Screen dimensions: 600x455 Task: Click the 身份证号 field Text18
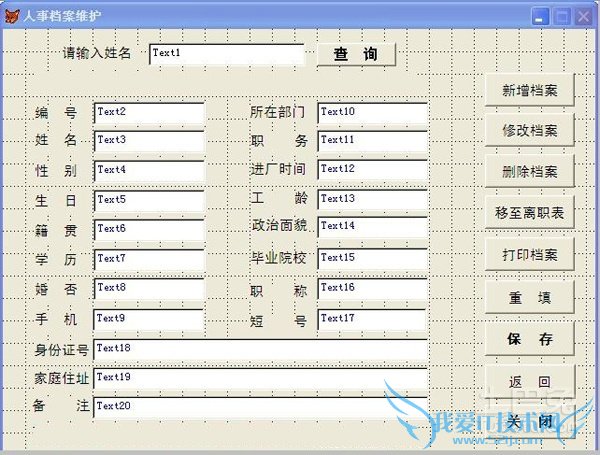tap(260, 349)
